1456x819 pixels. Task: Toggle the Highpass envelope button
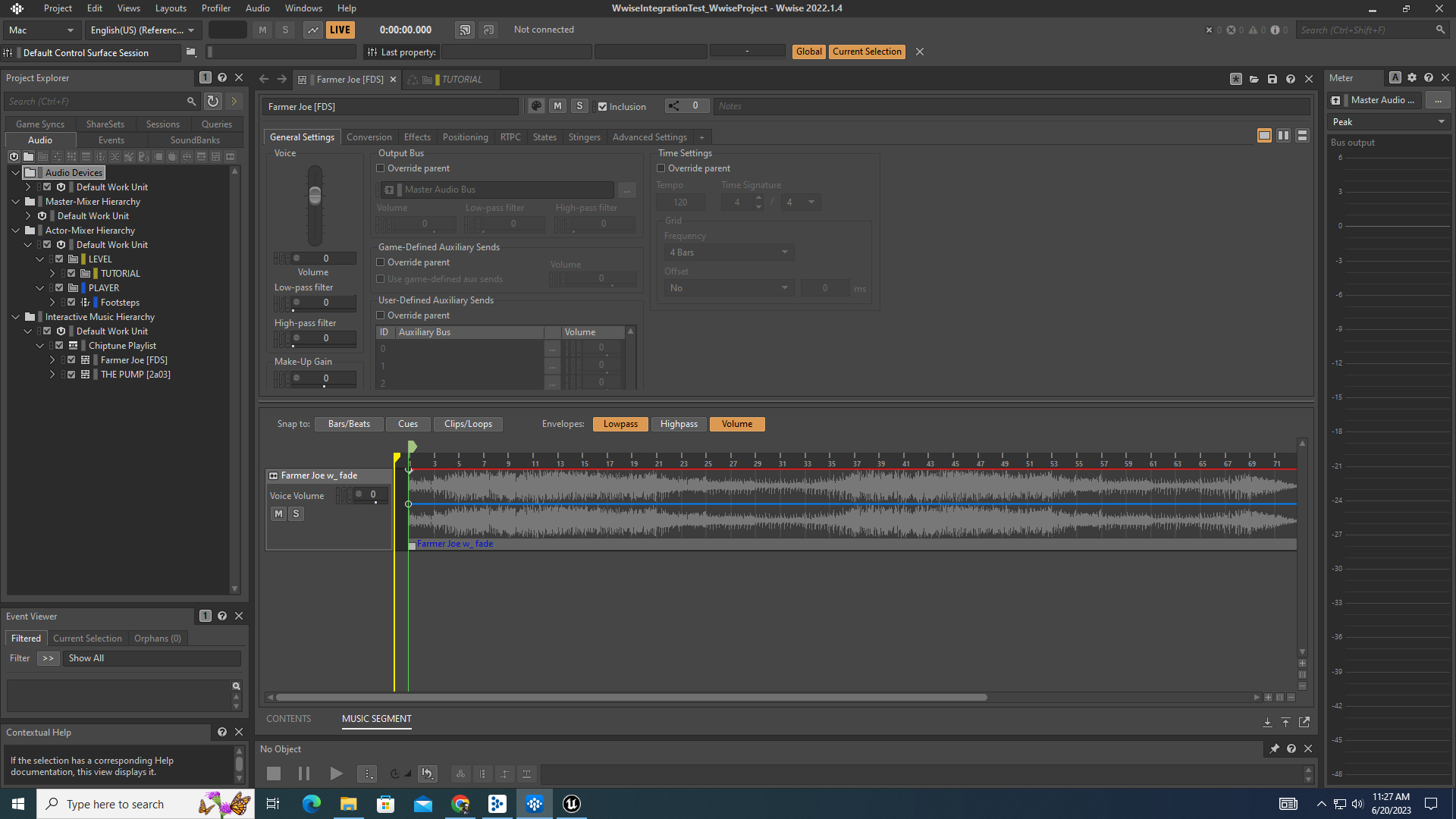click(679, 424)
